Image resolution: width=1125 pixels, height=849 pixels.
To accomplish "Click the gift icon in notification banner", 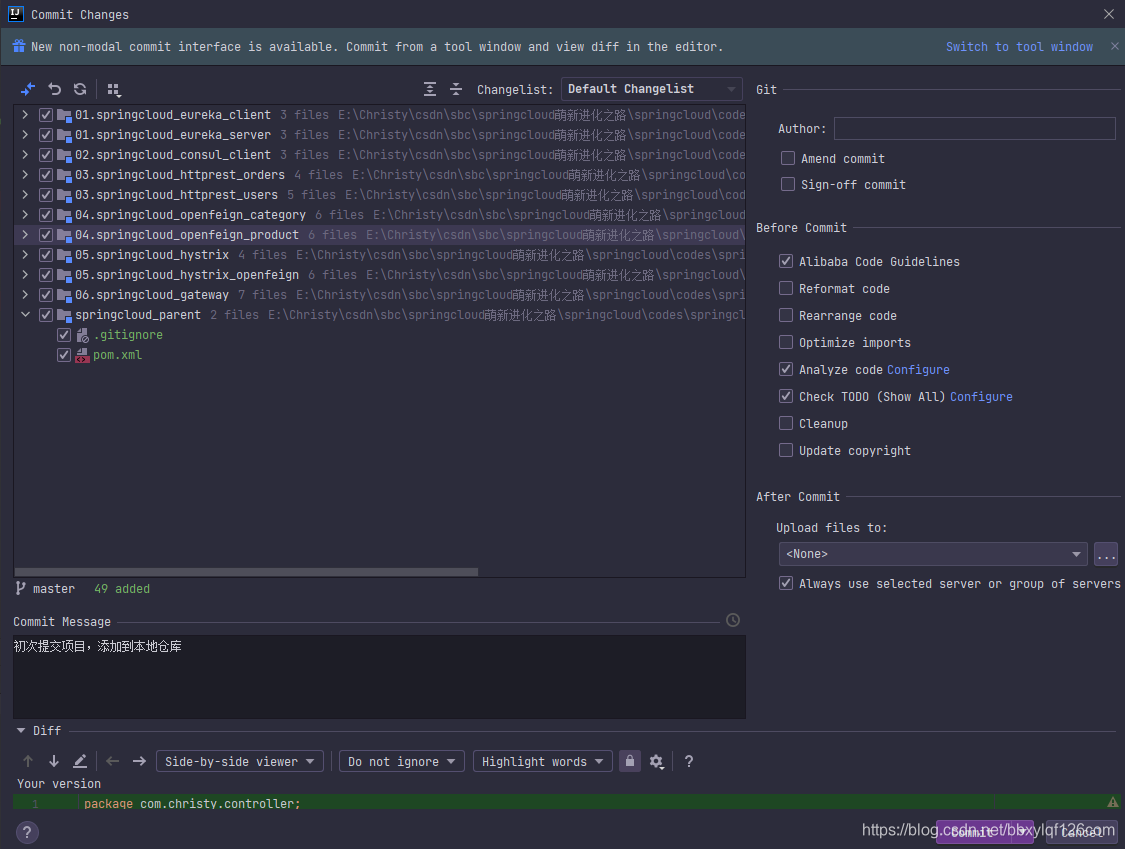I will tap(19, 46).
